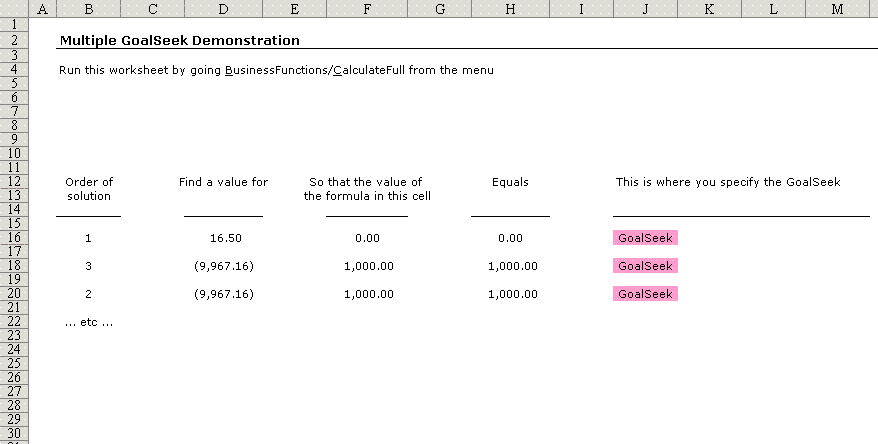Select column J header
The width and height of the screenshot is (878, 444).
pos(645,8)
